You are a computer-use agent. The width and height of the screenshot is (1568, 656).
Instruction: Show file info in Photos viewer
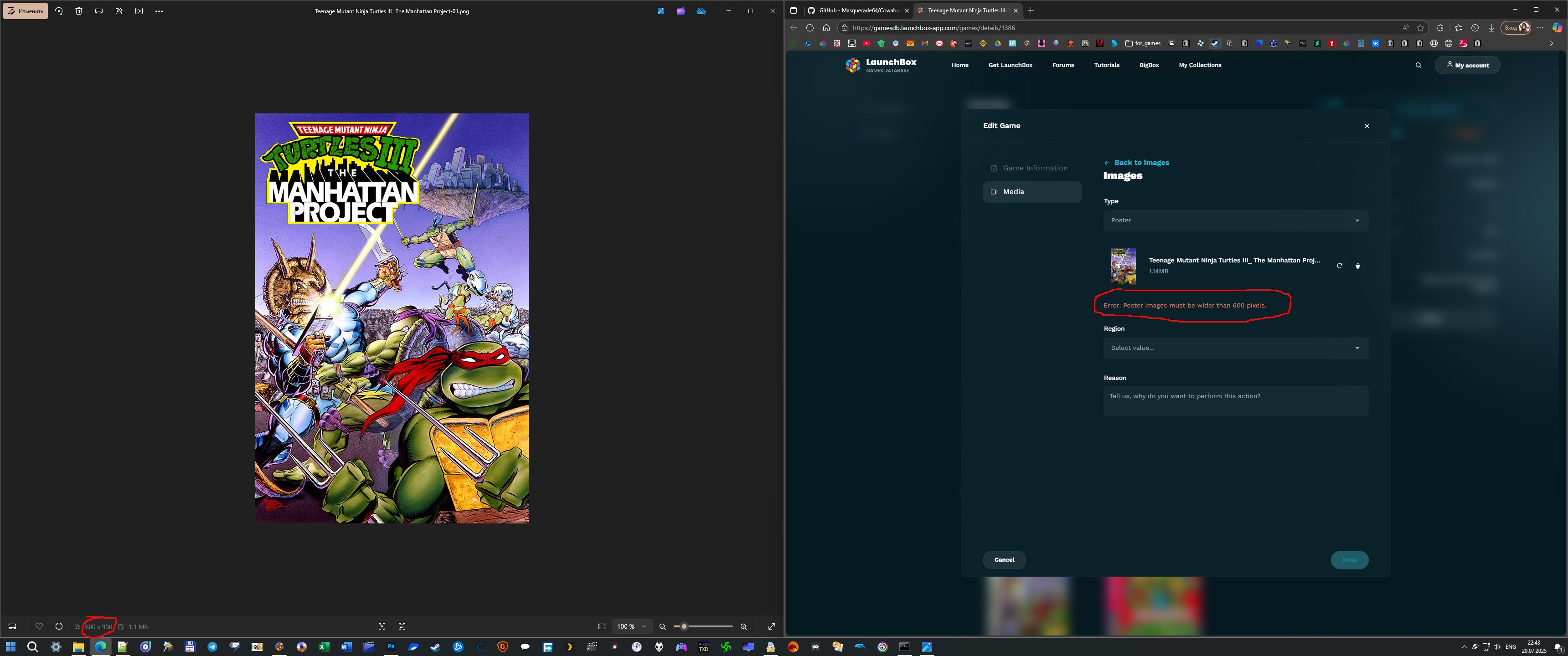(59, 626)
